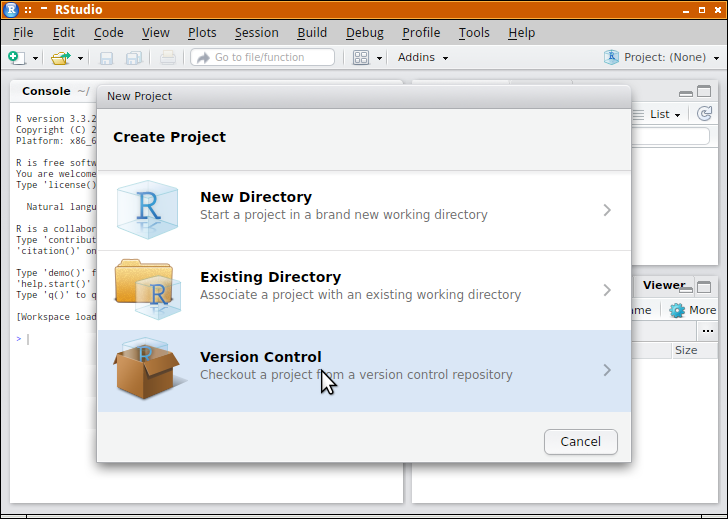This screenshot has width=728, height=519.
Task: Choose the Version Control project option
Action: [x=364, y=370]
